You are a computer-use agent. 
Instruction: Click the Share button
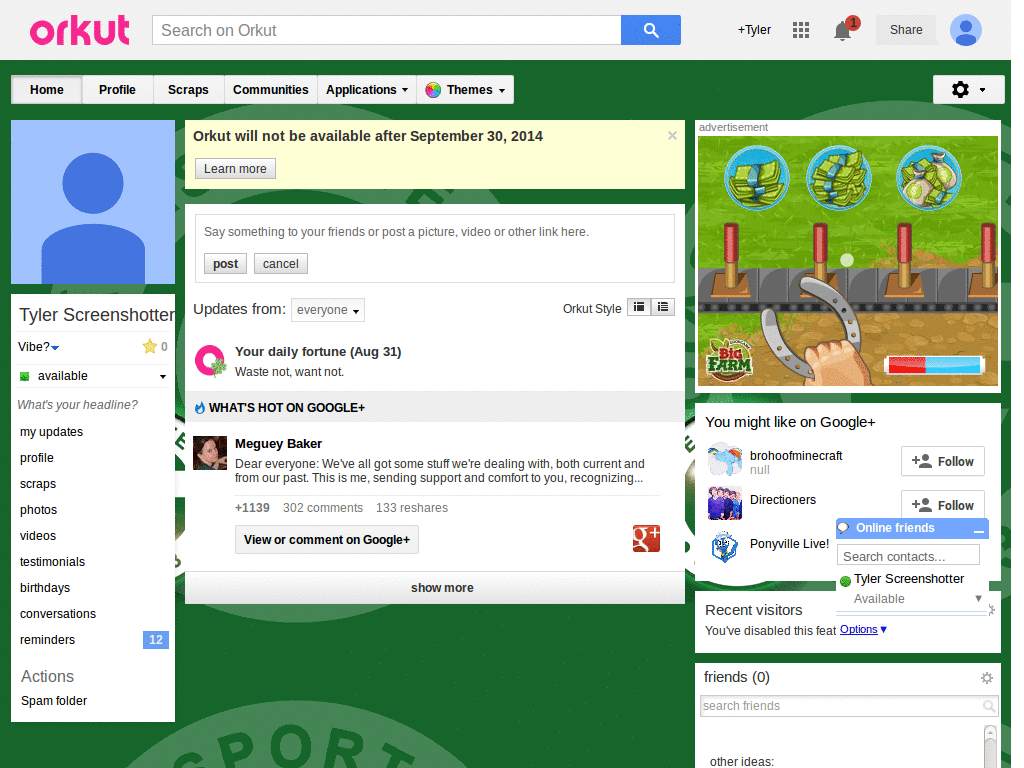(x=906, y=30)
